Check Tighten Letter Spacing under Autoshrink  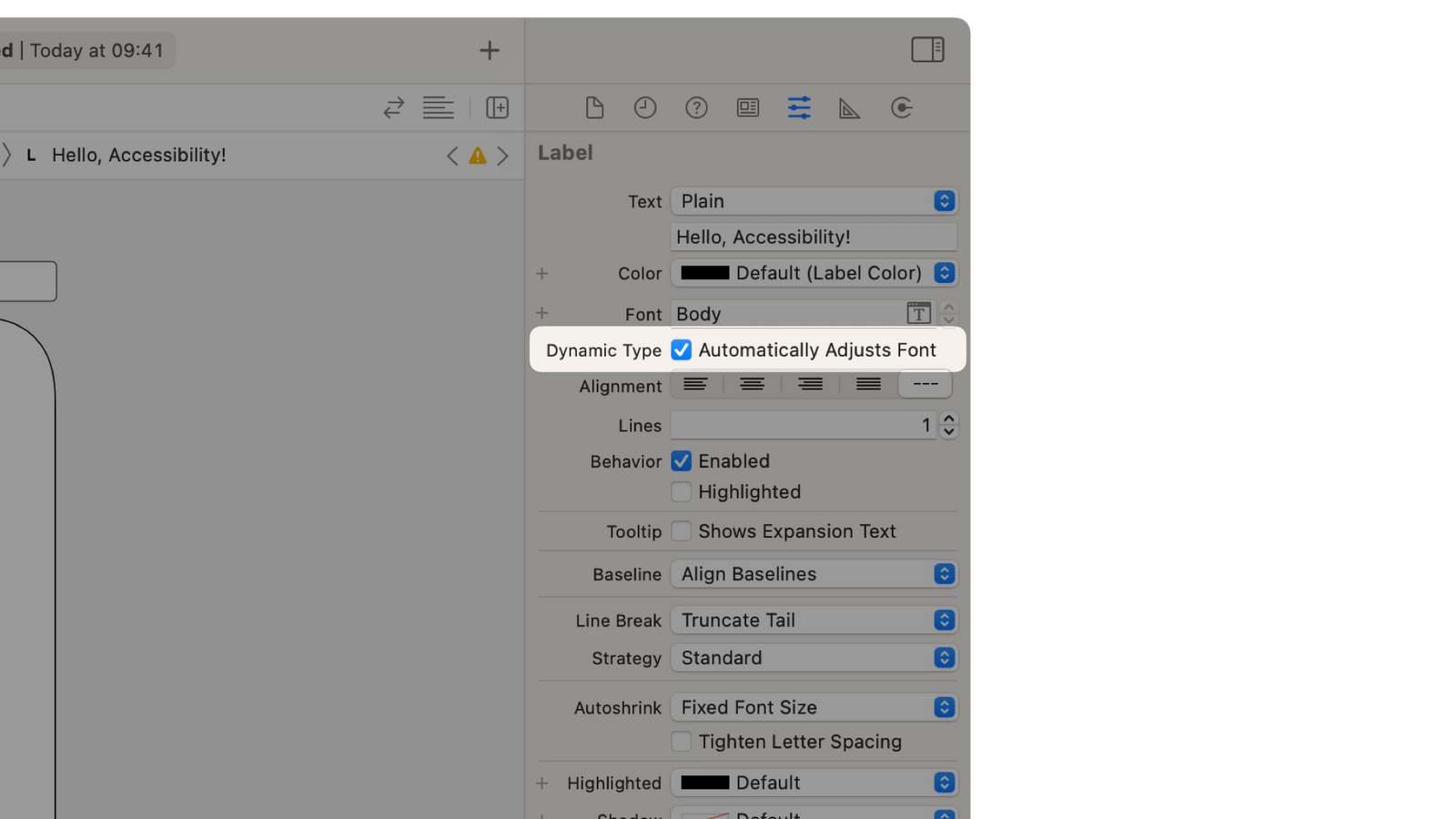click(681, 742)
